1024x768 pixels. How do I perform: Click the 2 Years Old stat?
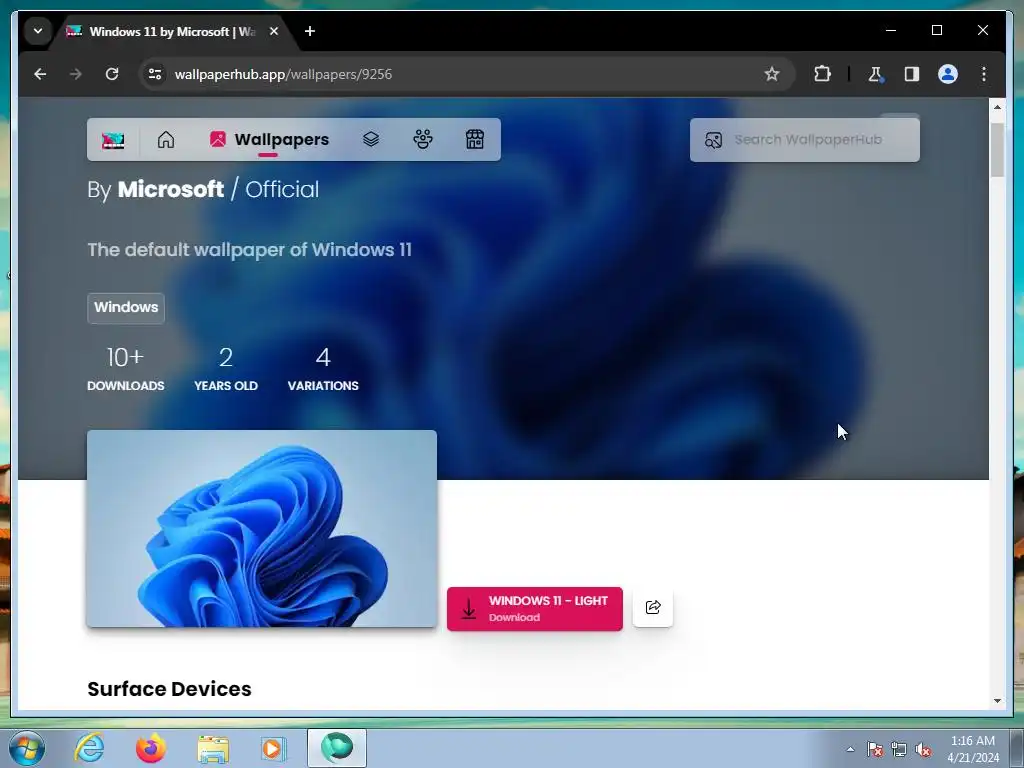226,368
